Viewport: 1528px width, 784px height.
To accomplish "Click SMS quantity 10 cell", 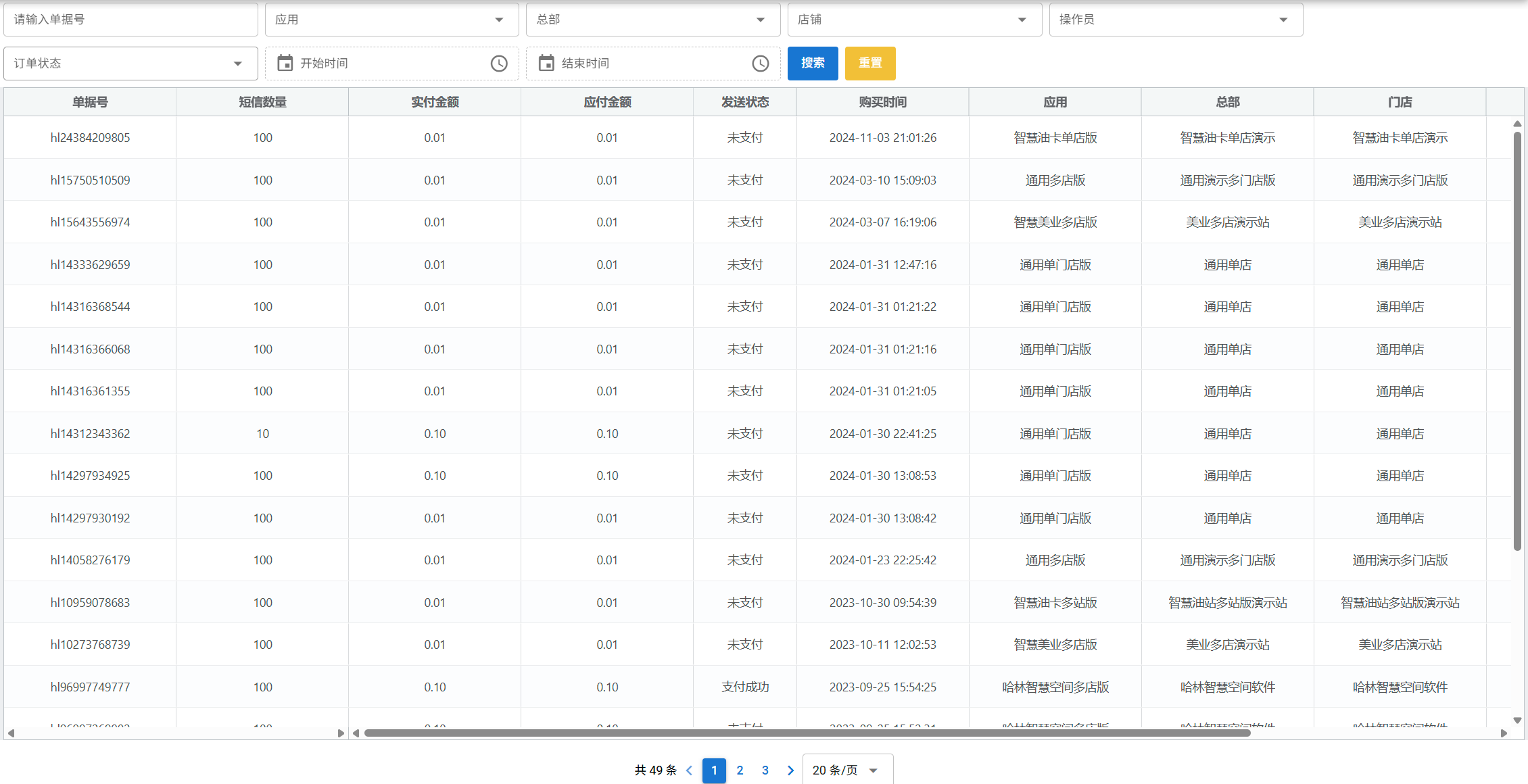I will point(262,434).
